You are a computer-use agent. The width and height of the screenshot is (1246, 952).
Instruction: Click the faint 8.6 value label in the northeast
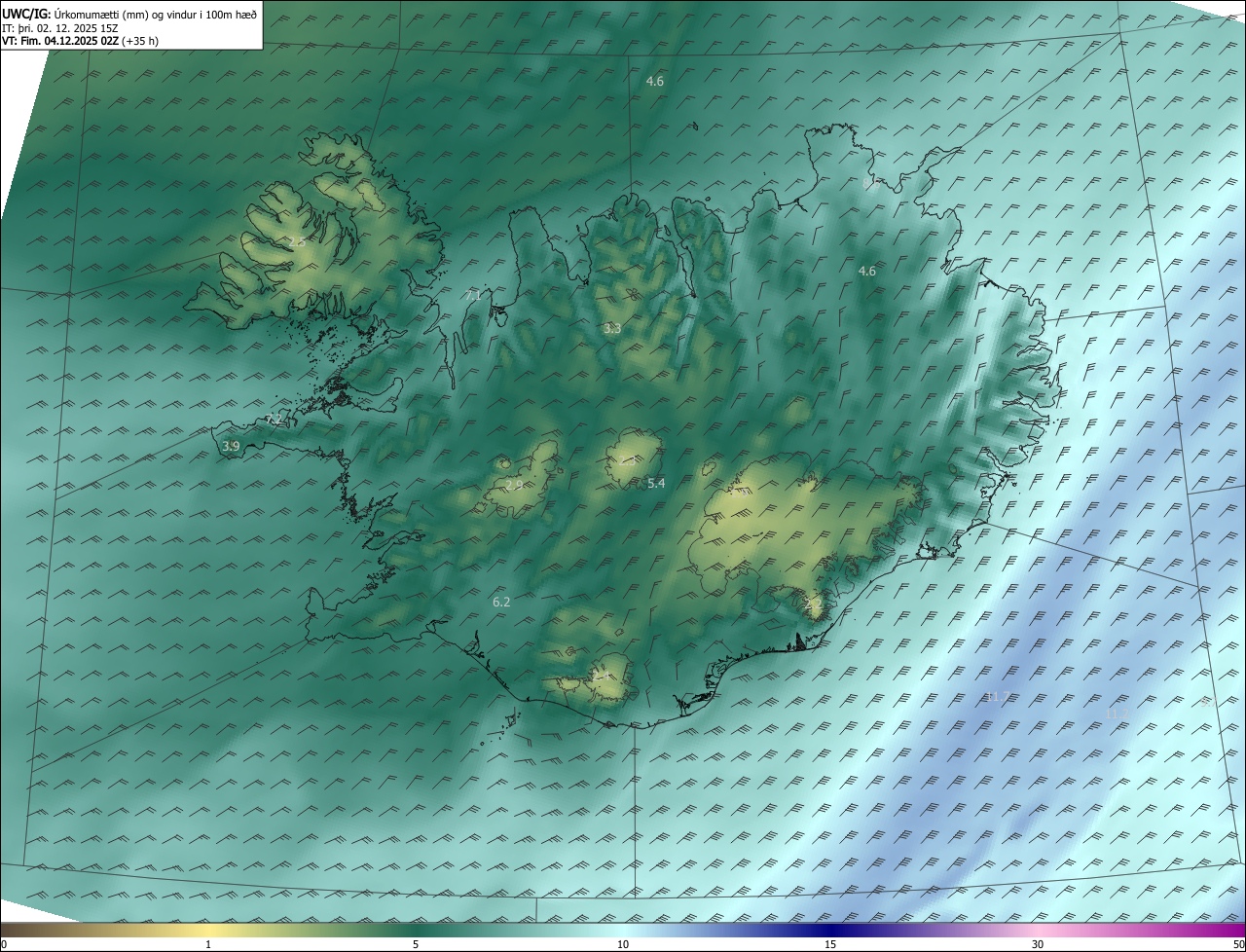[x=871, y=182]
